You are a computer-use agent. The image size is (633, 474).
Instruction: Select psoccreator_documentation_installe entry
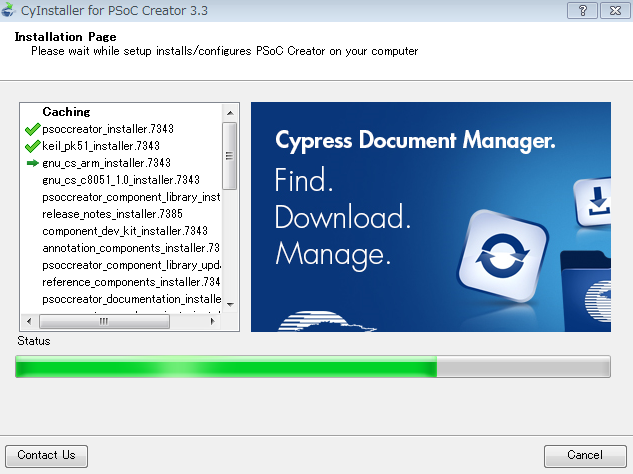click(x=131, y=299)
